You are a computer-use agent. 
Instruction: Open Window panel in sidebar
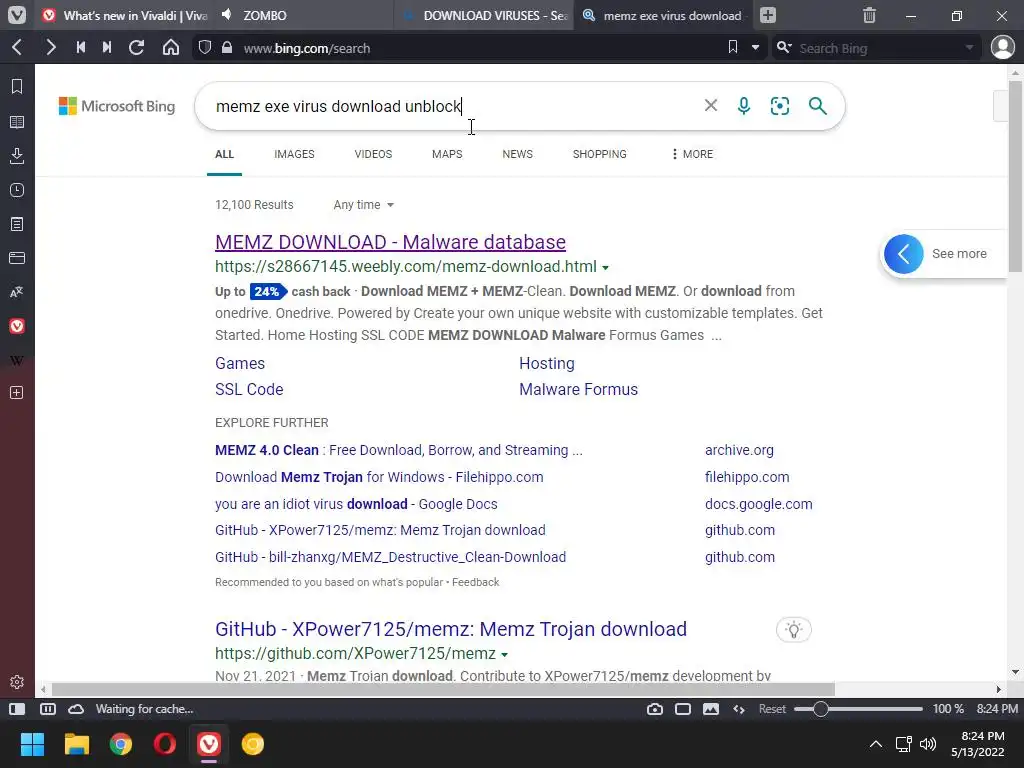pyautogui.click(x=17, y=258)
